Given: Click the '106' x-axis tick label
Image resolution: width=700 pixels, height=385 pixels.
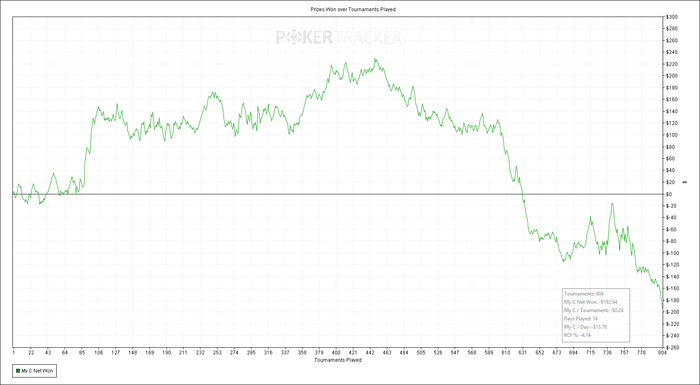Looking at the screenshot, I should 99,353.
